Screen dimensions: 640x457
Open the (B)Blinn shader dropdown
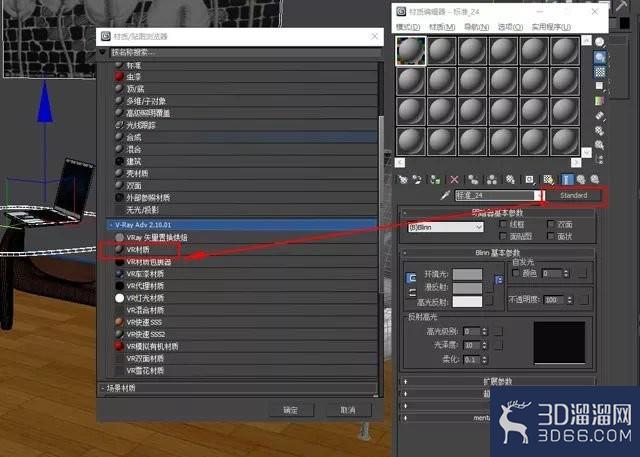click(x=445, y=227)
